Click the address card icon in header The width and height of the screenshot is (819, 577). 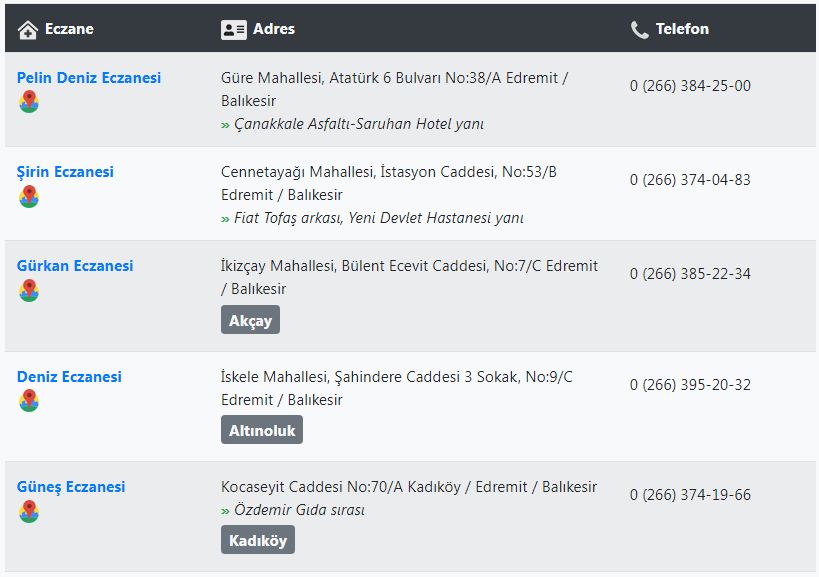[x=233, y=30]
